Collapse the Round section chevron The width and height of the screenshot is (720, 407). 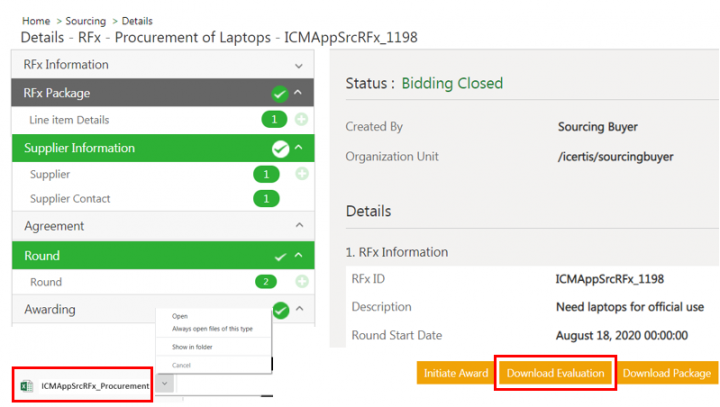click(298, 256)
